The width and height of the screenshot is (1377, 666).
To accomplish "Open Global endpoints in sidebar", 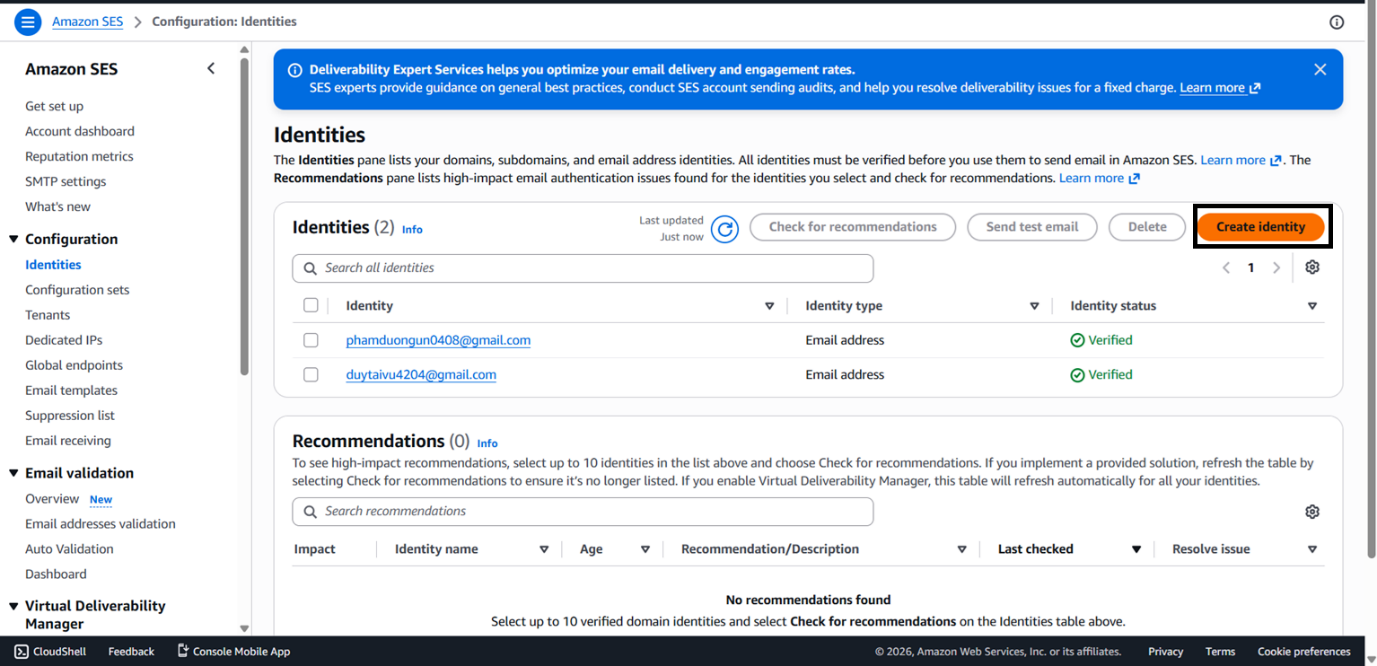I will coord(74,365).
